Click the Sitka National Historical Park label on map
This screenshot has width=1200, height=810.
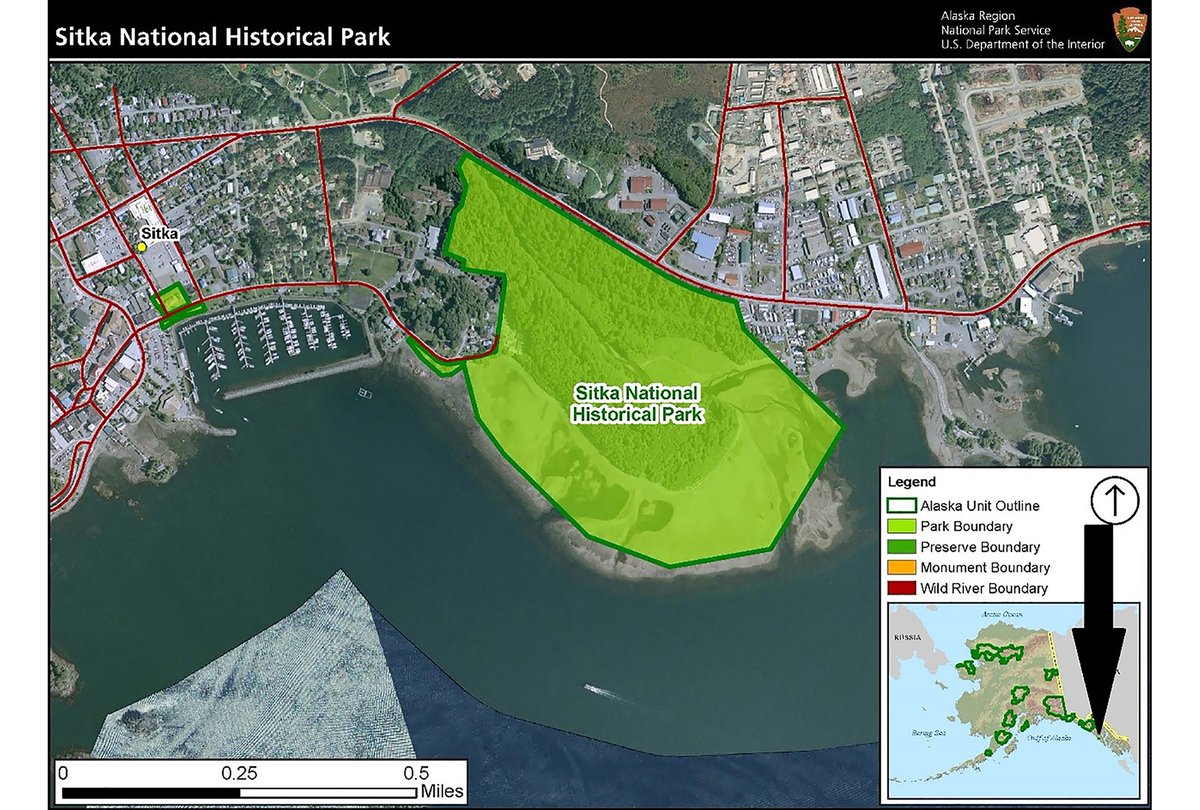point(641,400)
